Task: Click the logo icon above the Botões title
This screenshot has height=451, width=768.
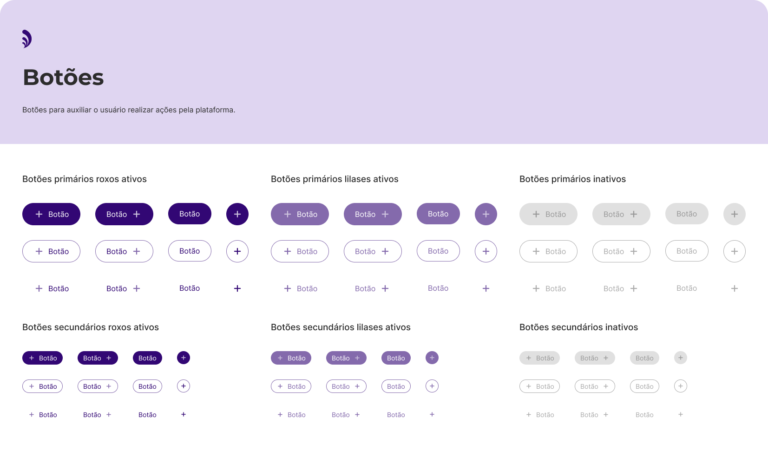Action: coord(26,39)
